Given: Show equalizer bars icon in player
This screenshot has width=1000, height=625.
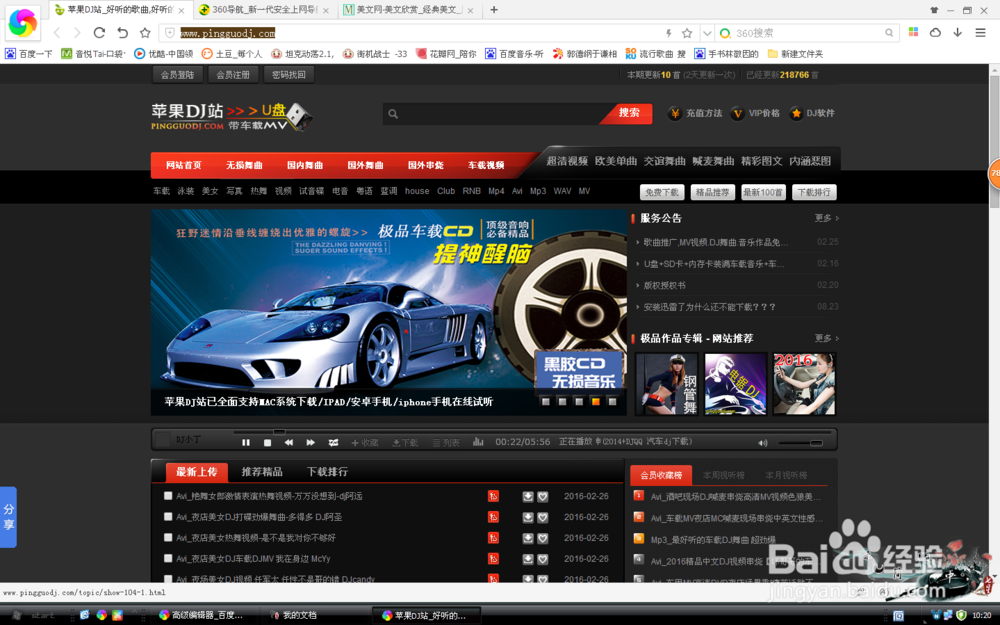Looking at the screenshot, I should 478,442.
